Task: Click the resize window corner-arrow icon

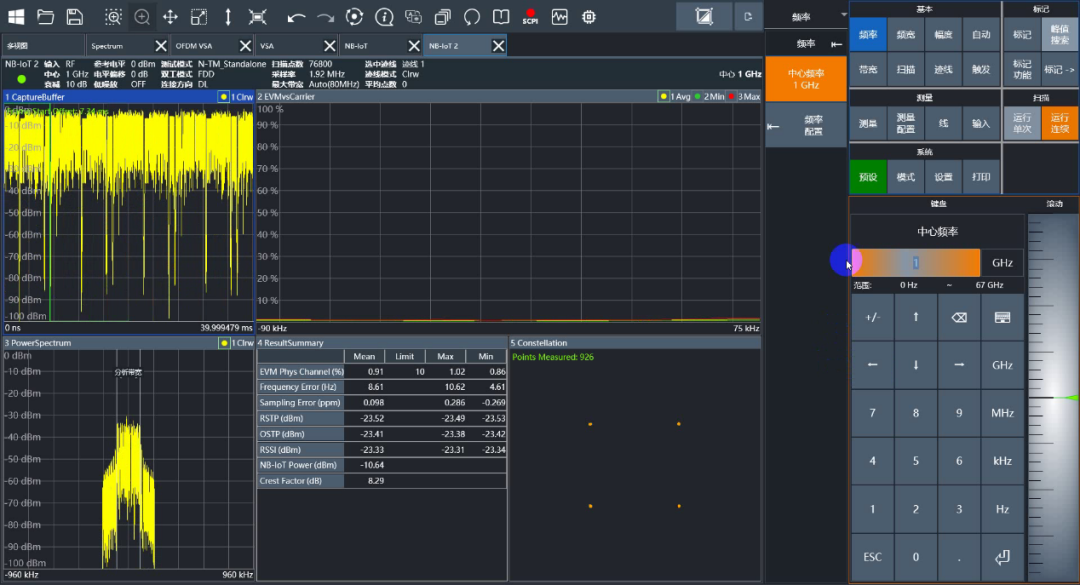Action: (199, 17)
